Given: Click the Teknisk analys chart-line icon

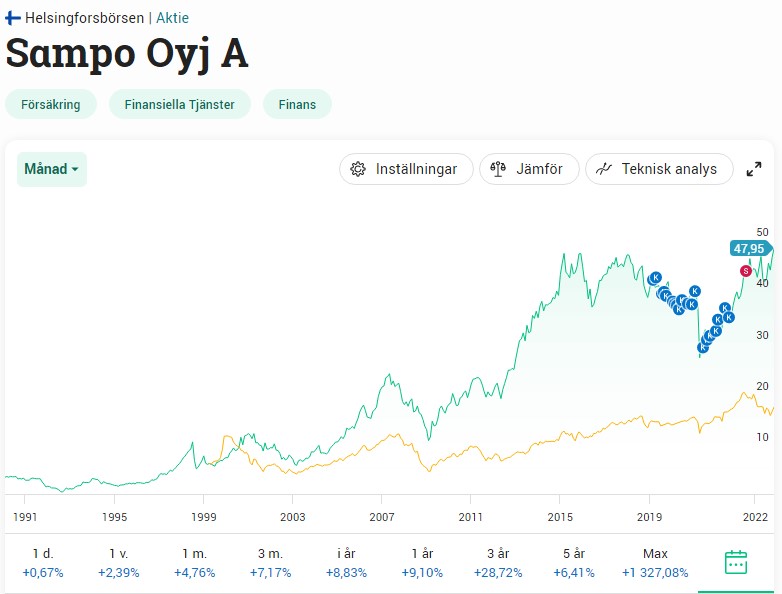Looking at the screenshot, I should [604, 169].
